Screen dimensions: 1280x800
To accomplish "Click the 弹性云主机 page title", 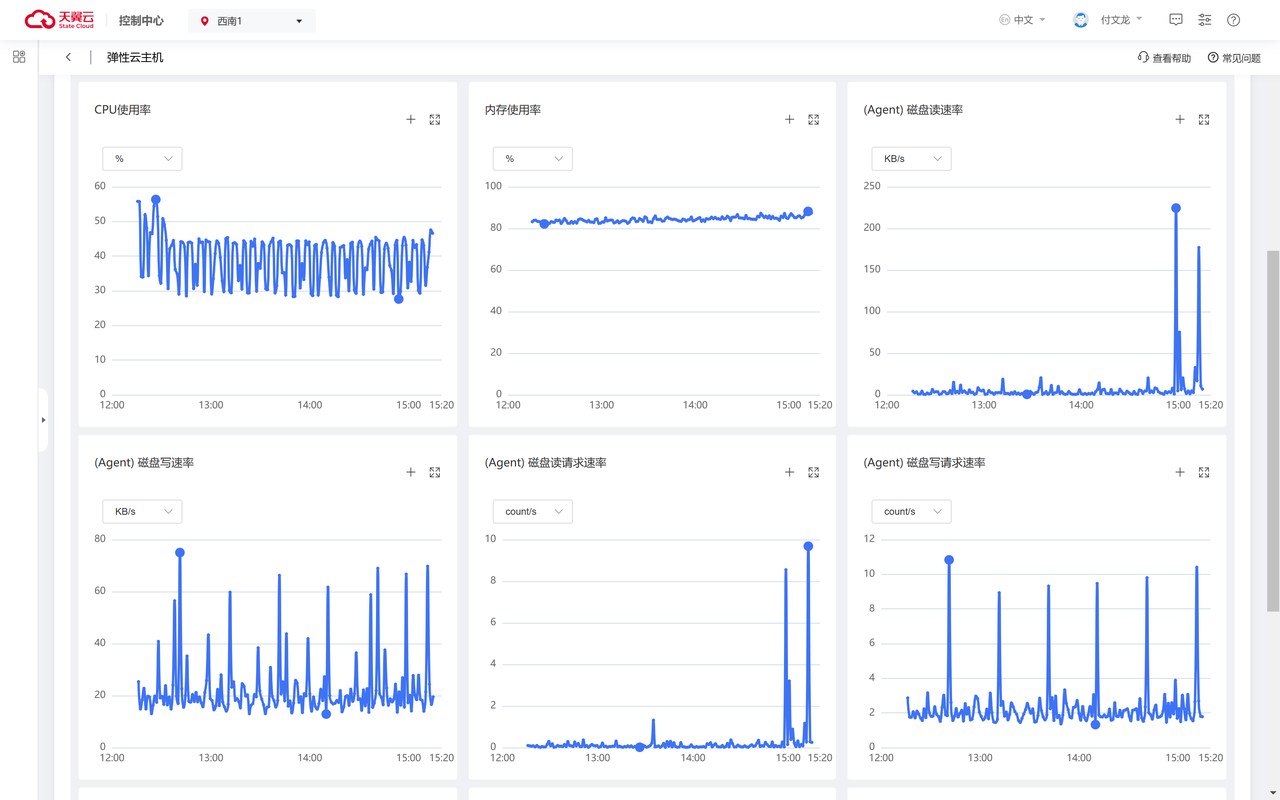I will click(135, 58).
